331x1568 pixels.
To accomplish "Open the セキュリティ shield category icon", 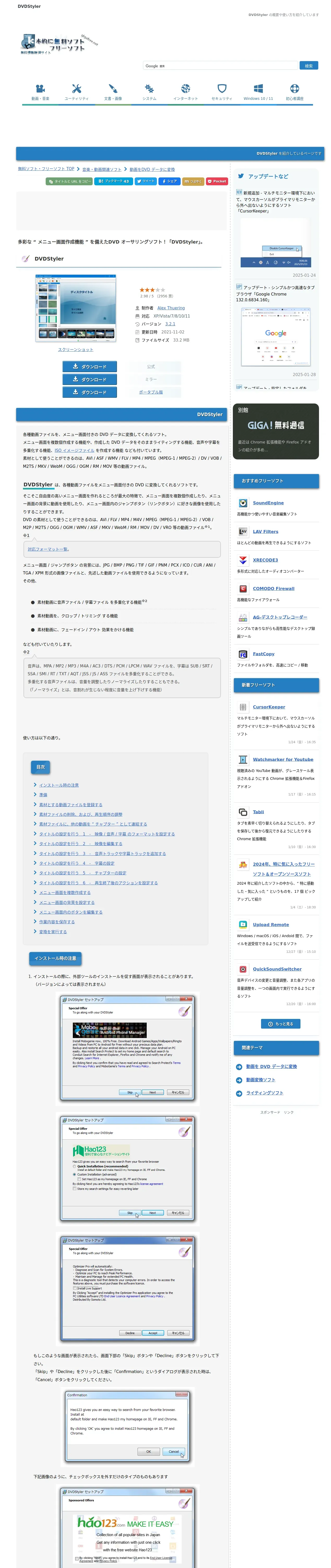I will point(222,88).
